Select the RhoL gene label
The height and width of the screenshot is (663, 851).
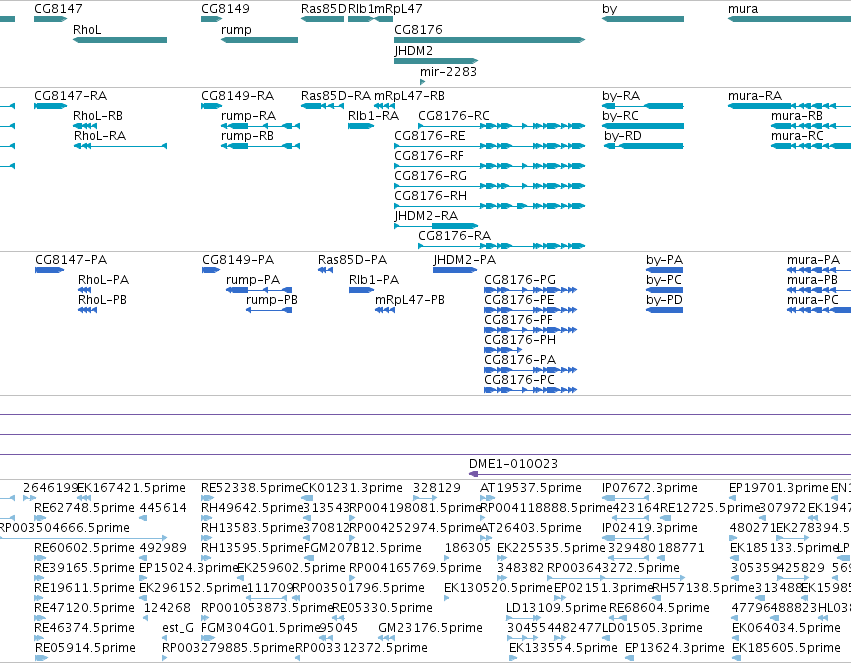click(x=87, y=30)
